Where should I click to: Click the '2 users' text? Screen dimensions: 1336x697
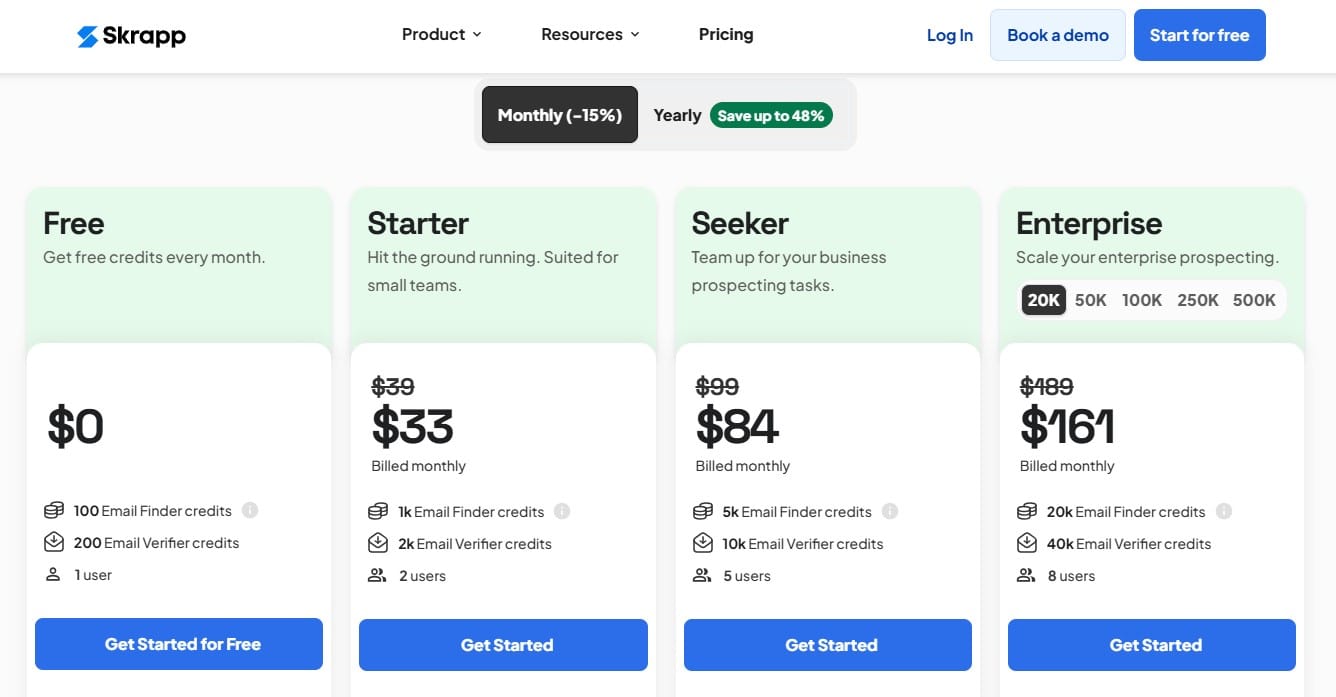(x=422, y=576)
